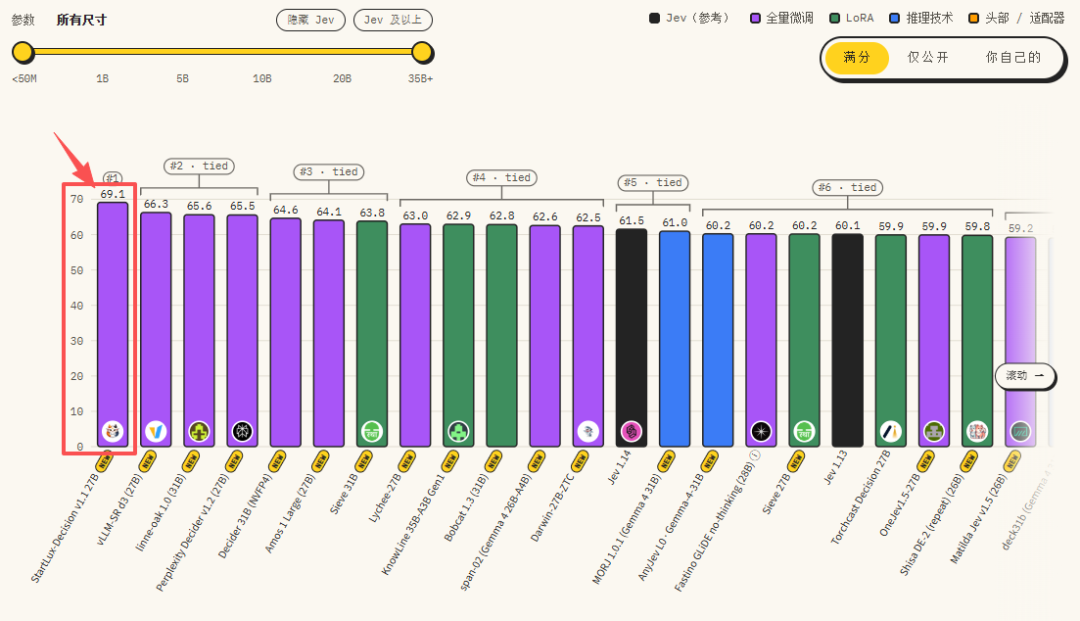Open the Darwin-27B-ZTC avatar icon
This screenshot has height=621, width=1080.
point(588,432)
